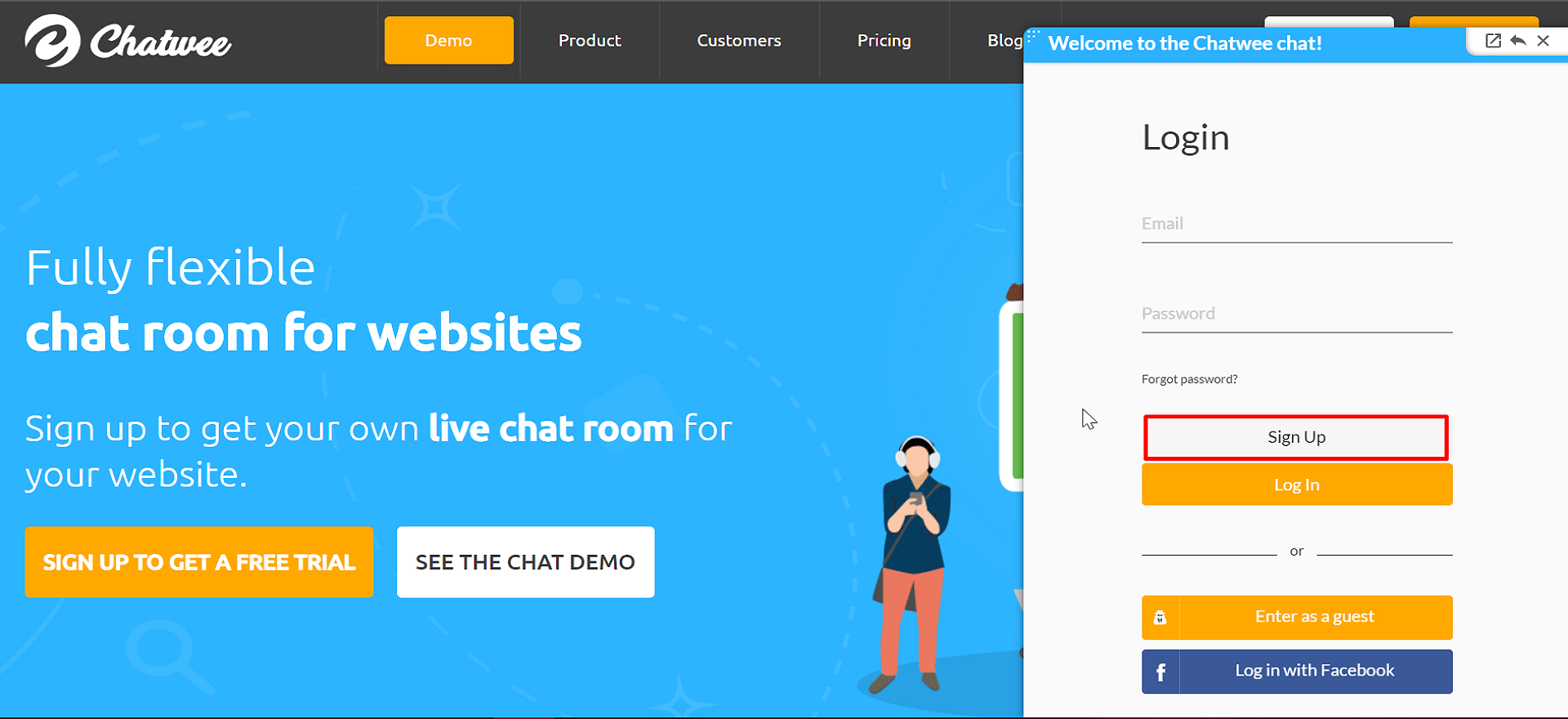The image size is (1568, 719).
Task: Click the Chatwee logo
Action: [x=128, y=41]
